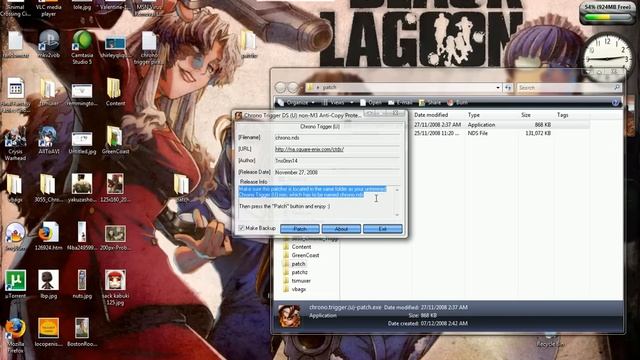Image resolution: width=640 pixels, height=360 pixels.
Task: Toggle the Make Backup checkbox
Action: [x=241, y=228]
